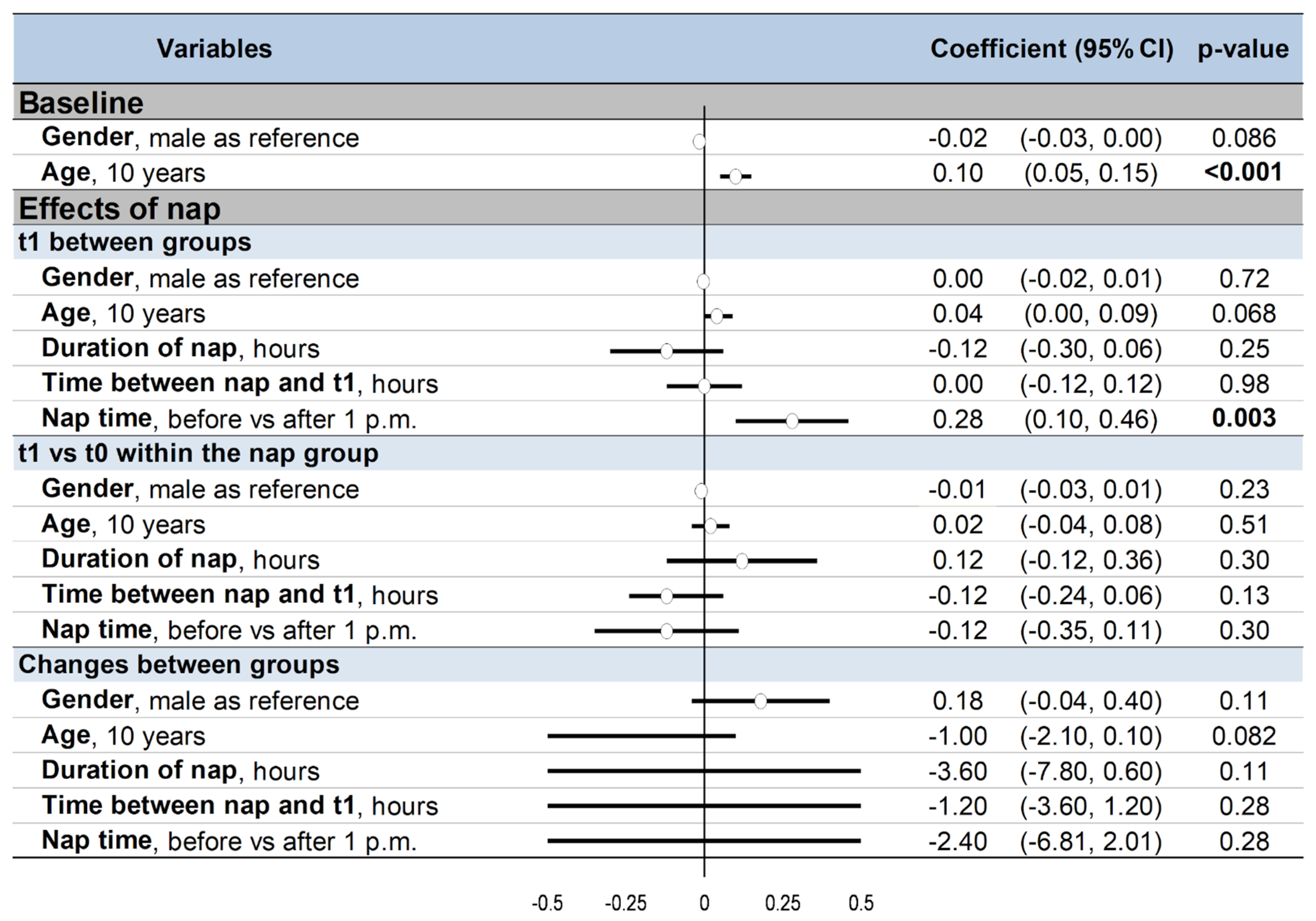Screen dimensions: 1316x921
Task: Click the confidence interval (-6.81, 2.01)
Action: coord(1091,841)
